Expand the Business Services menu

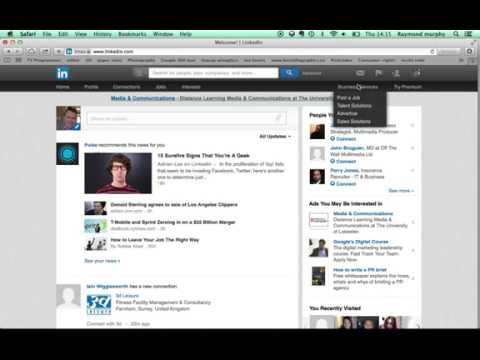coord(358,87)
